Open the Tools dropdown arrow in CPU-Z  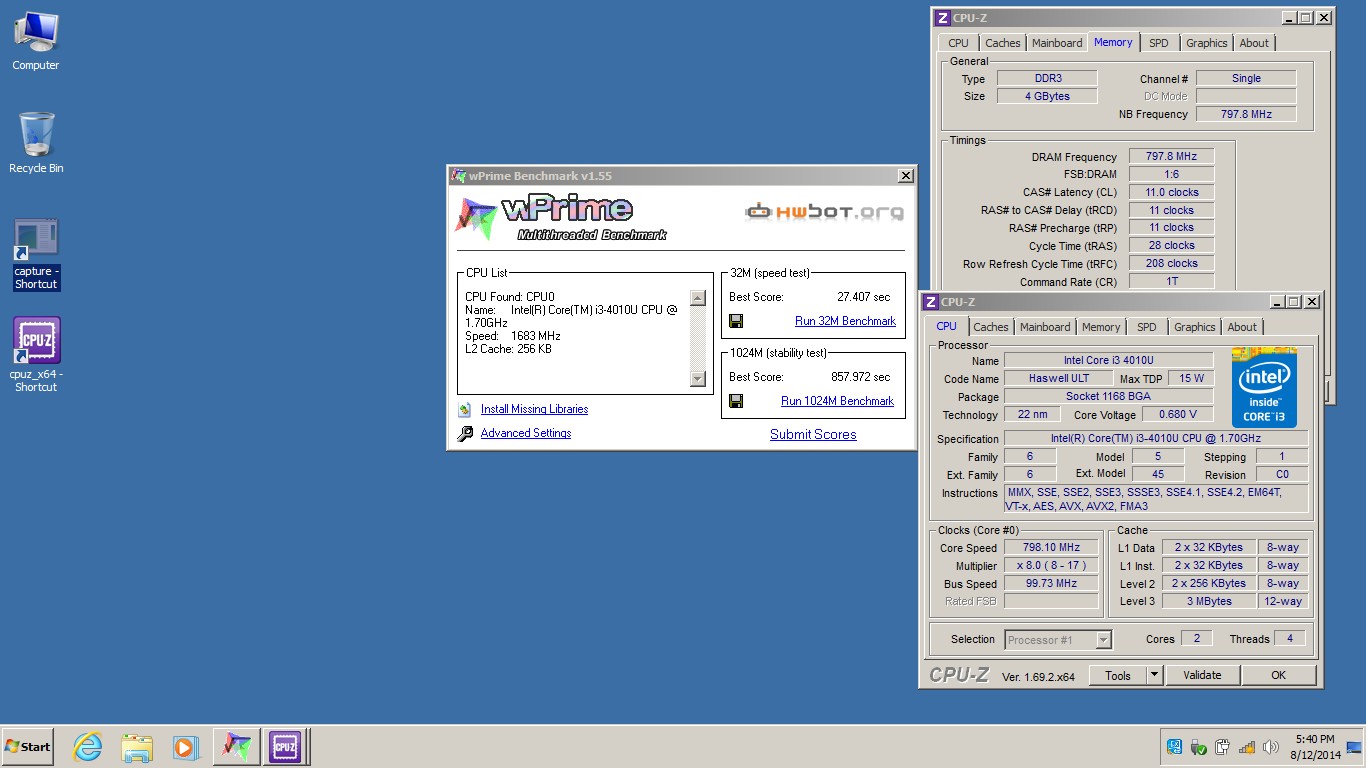pyautogui.click(x=1154, y=675)
